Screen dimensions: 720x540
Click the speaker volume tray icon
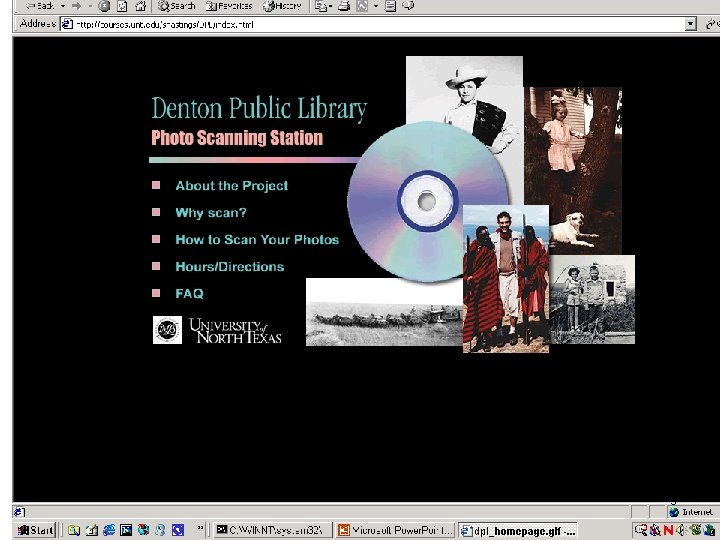tap(680, 531)
